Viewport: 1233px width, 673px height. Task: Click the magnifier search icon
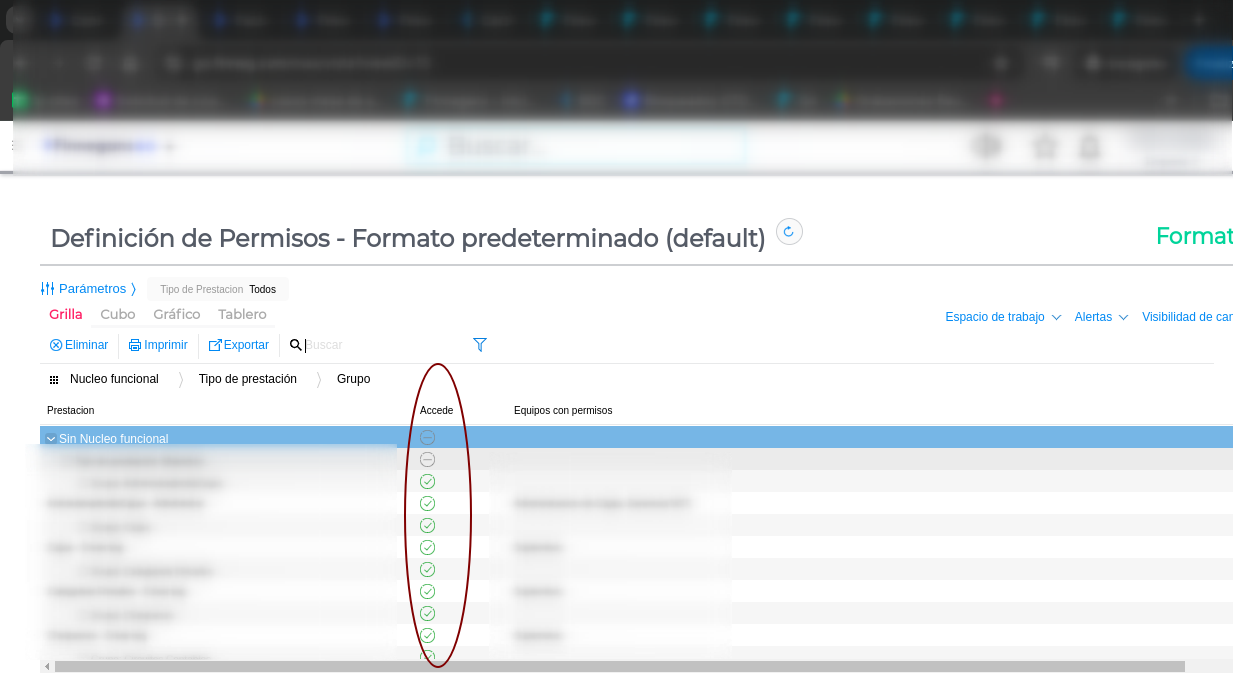pyautogui.click(x=295, y=345)
